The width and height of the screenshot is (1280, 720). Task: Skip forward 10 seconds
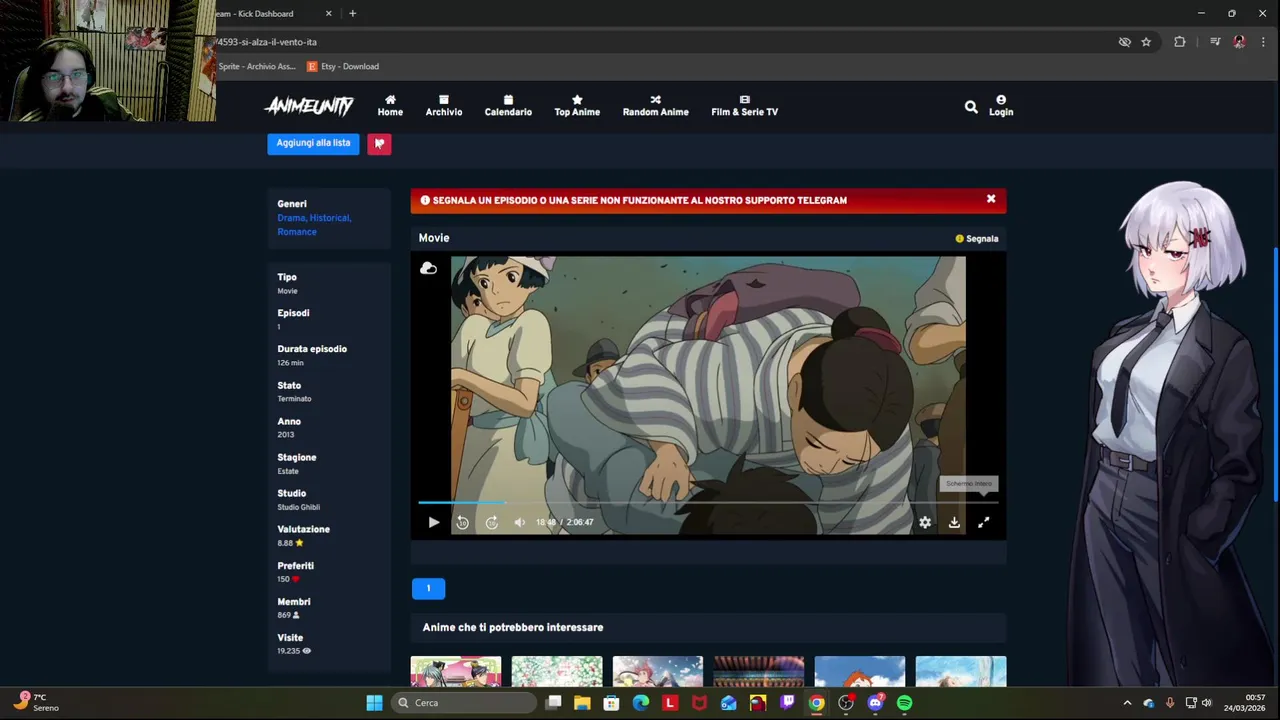[491, 522]
